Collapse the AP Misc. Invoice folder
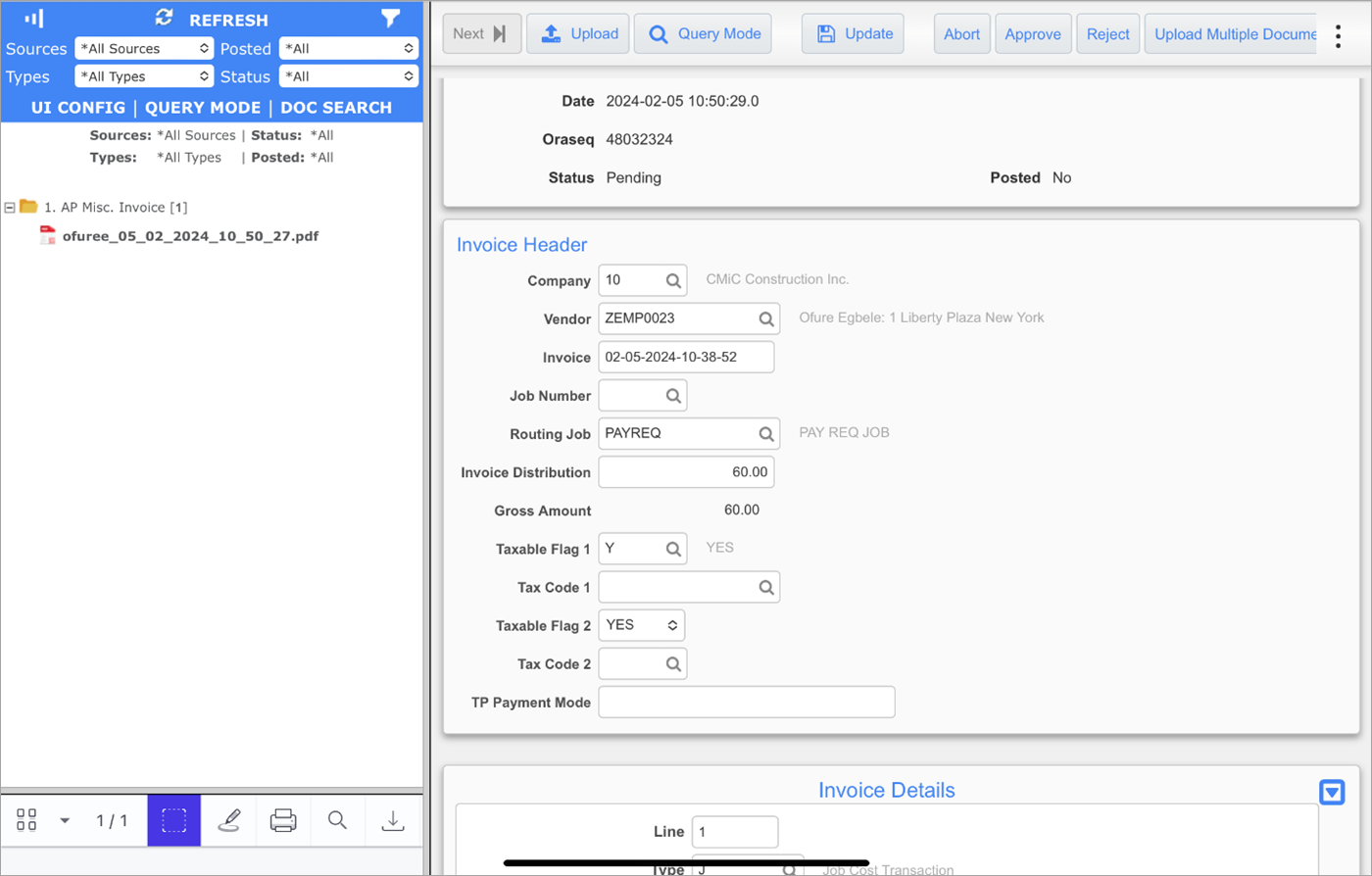Viewport: 1372px width, 876px height. pos(9,206)
